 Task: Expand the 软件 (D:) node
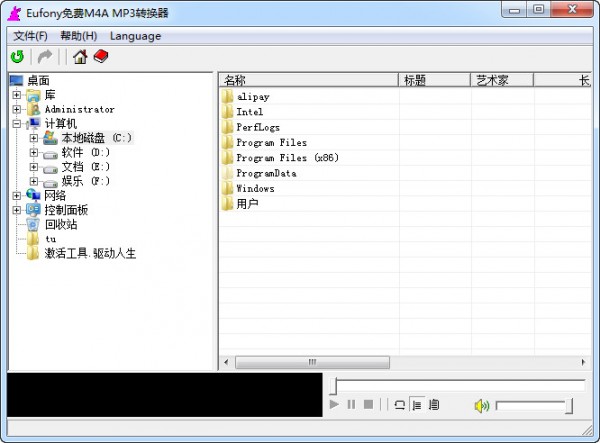pyautogui.click(x=34, y=152)
